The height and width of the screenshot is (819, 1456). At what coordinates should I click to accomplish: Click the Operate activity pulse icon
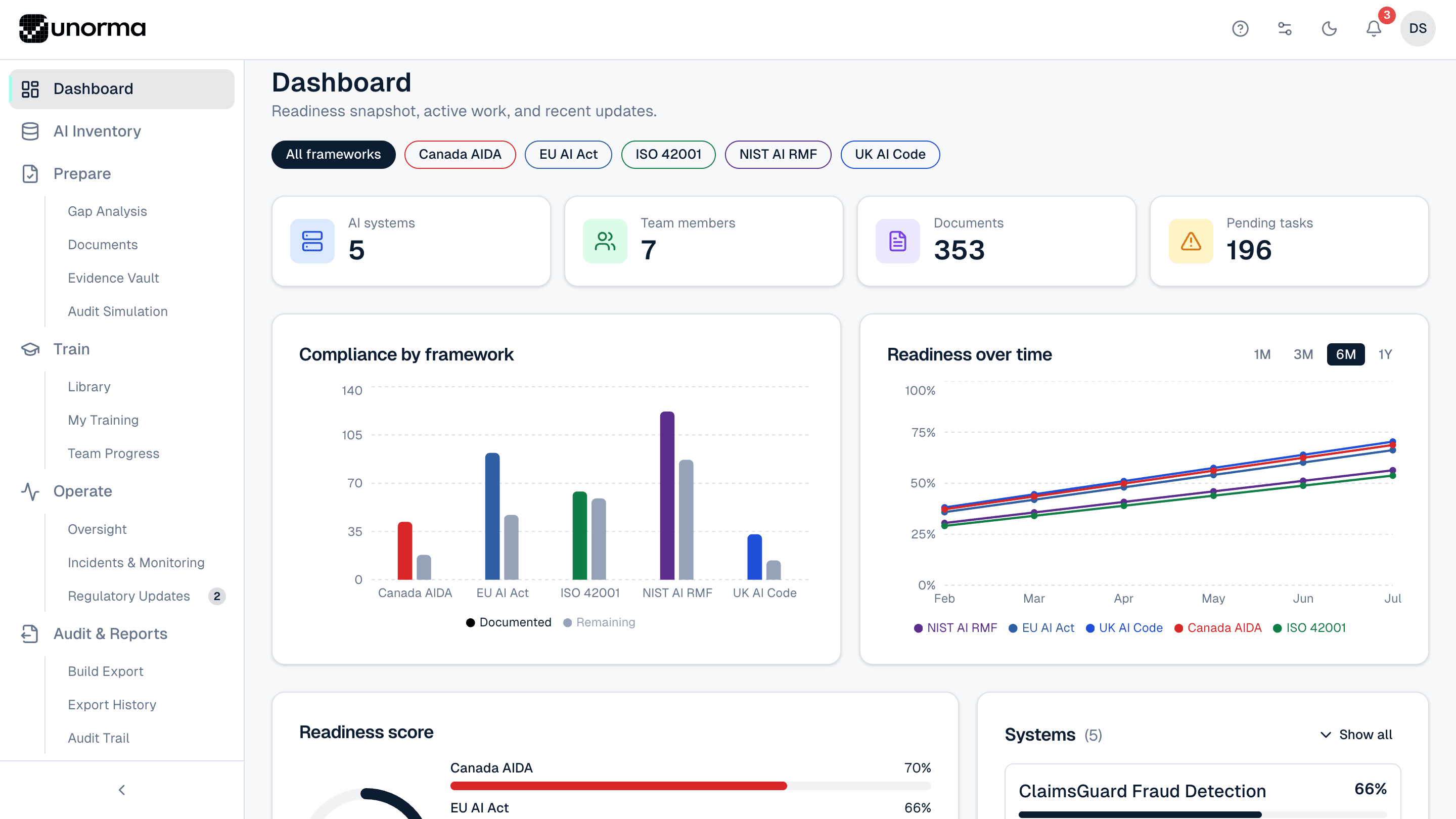30,491
